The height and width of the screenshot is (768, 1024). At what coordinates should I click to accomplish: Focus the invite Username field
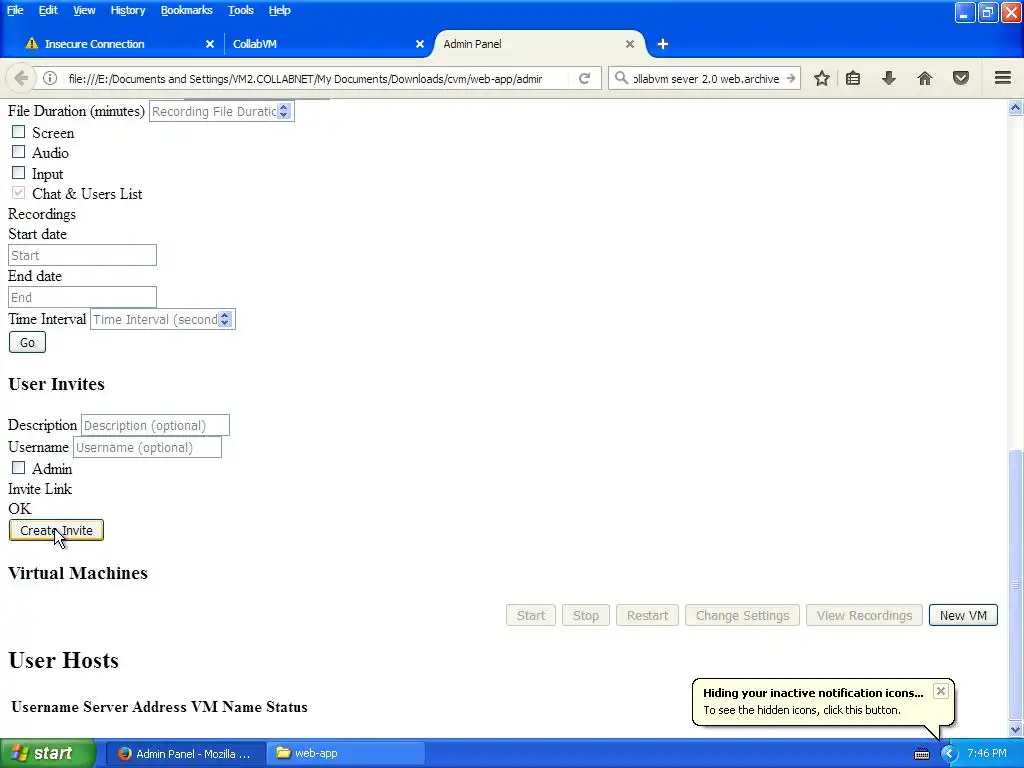point(147,447)
